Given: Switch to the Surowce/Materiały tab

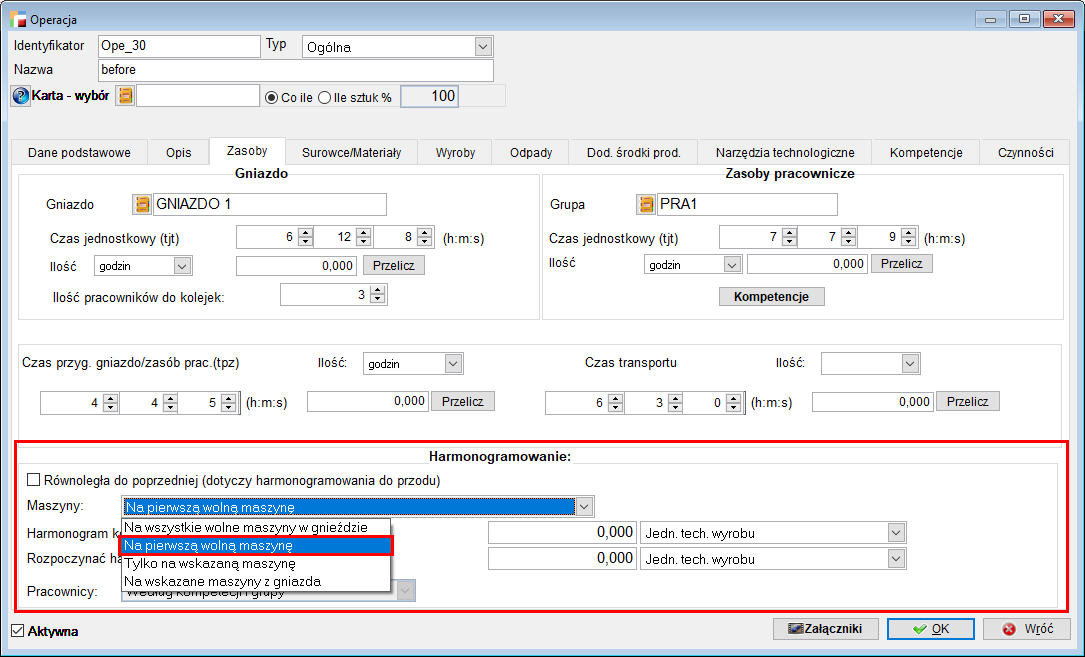Looking at the screenshot, I should coord(351,153).
